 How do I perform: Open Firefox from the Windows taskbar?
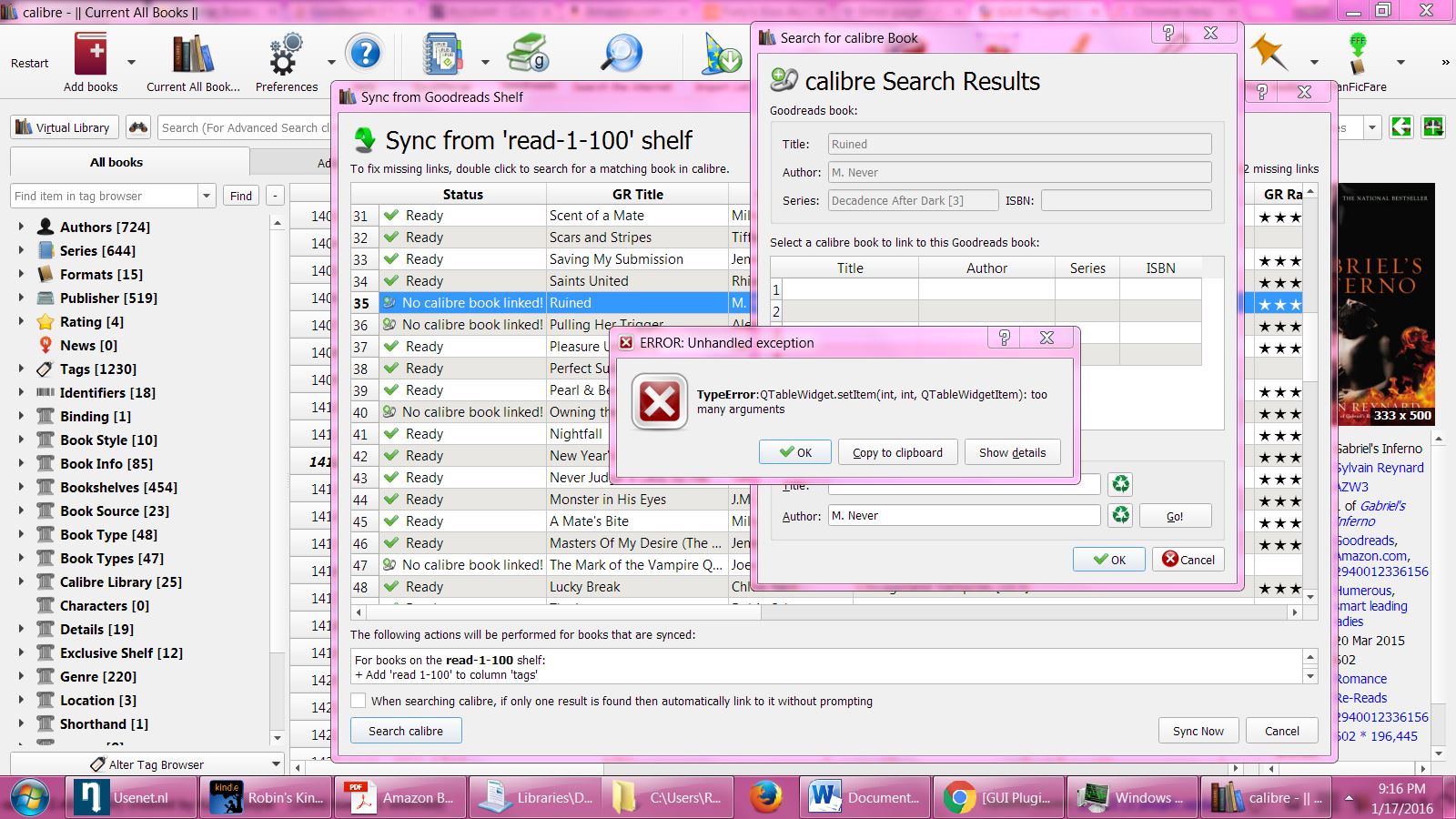click(x=766, y=797)
